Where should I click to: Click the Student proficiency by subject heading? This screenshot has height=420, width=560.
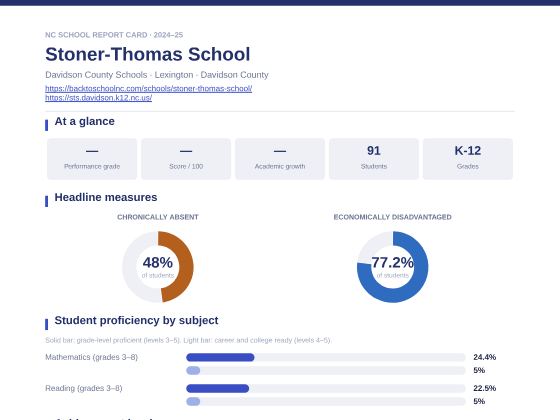tap(136, 320)
